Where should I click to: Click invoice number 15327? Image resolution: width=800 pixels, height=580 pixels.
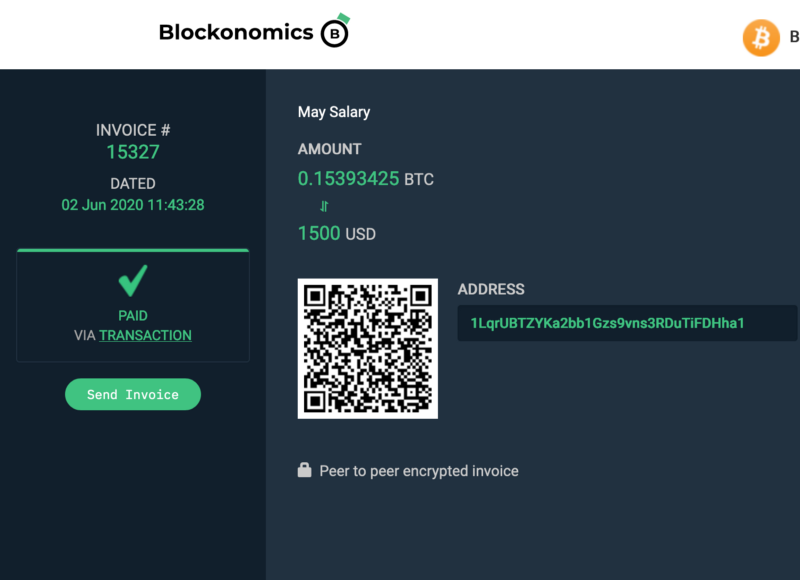(133, 152)
